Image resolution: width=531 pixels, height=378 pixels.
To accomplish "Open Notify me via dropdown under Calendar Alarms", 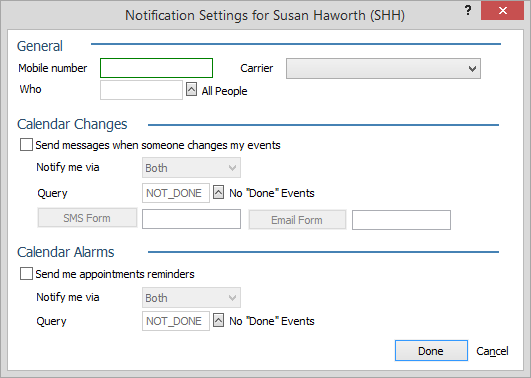I will pyautogui.click(x=191, y=298).
